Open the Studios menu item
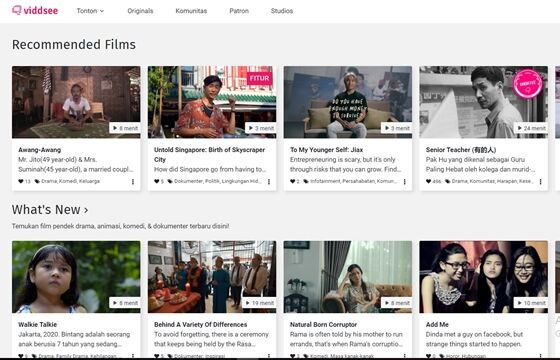 click(282, 11)
